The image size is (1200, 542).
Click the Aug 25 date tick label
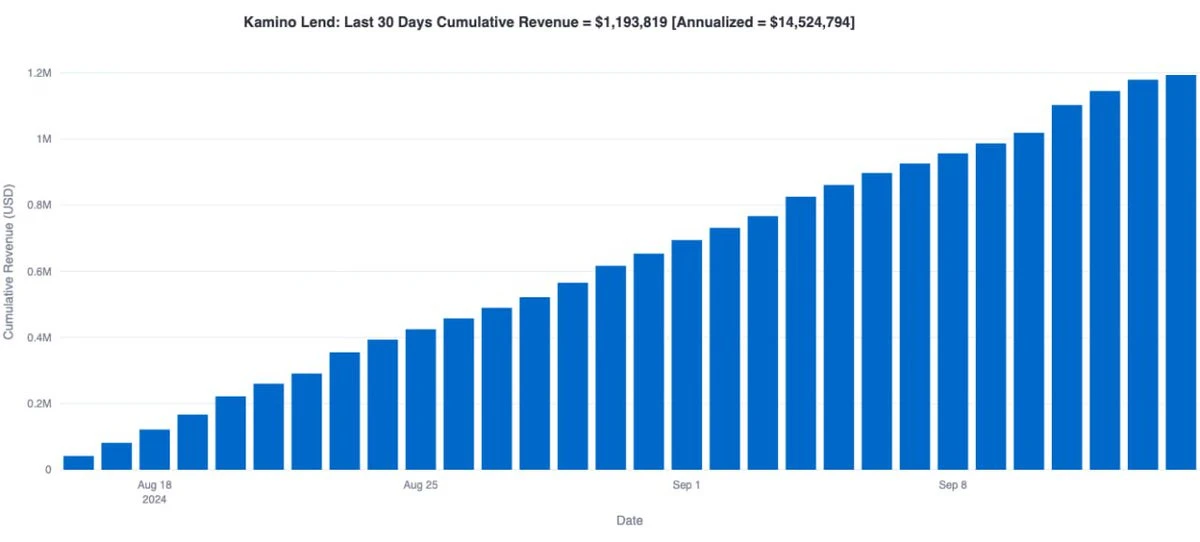pos(420,487)
